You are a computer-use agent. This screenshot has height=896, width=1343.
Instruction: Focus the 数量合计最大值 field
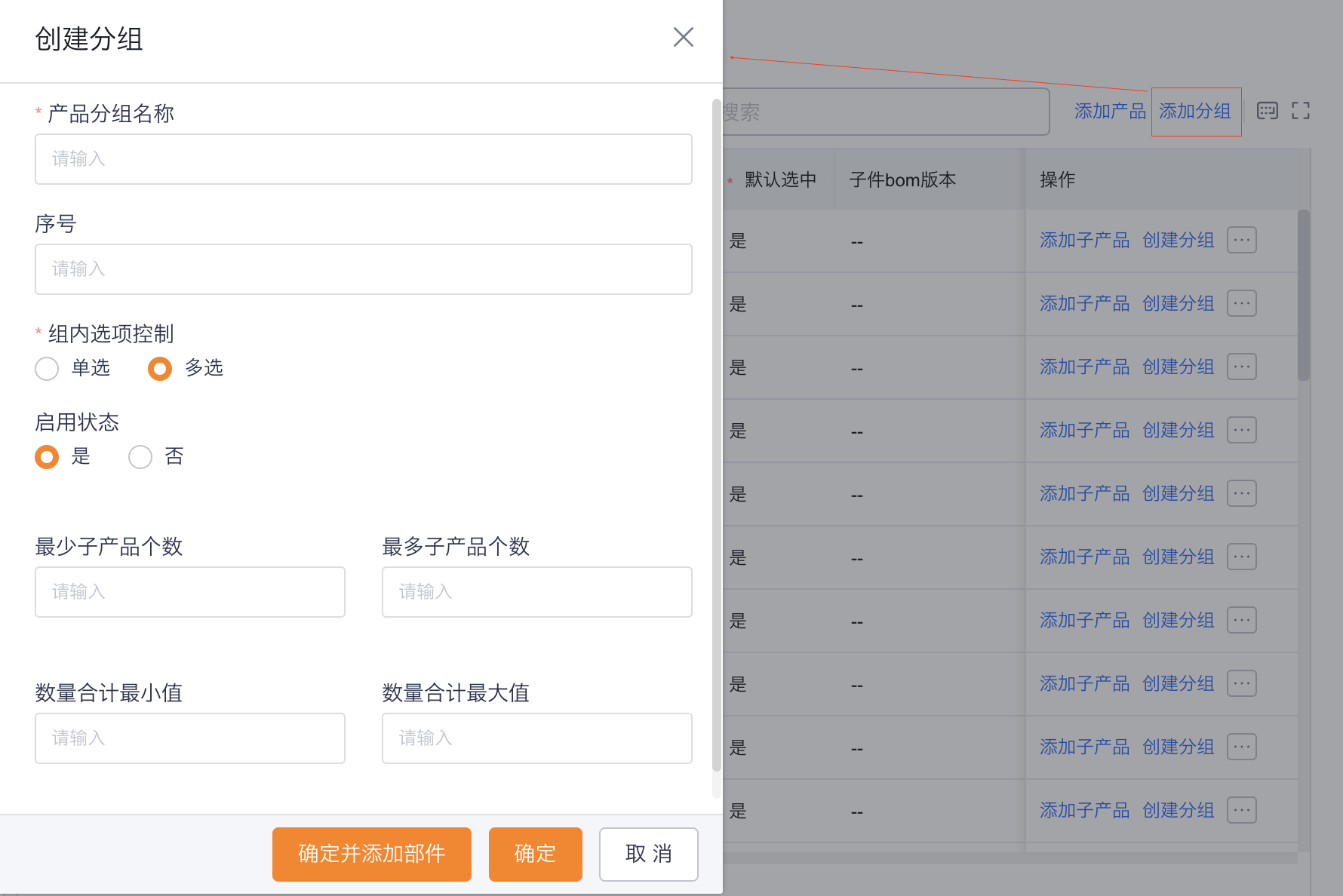tap(536, 738)
